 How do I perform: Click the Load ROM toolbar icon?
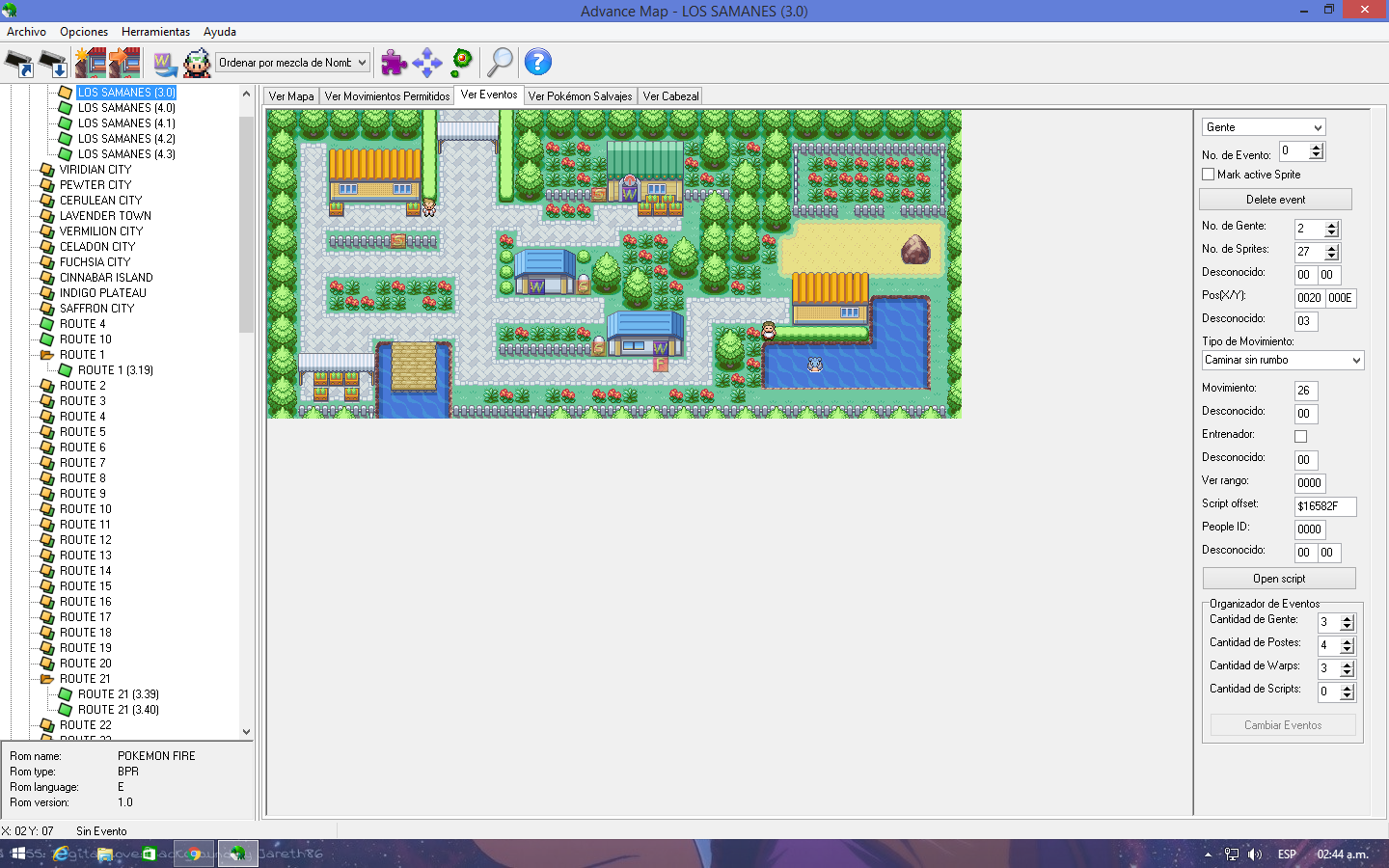click(19, 64)
